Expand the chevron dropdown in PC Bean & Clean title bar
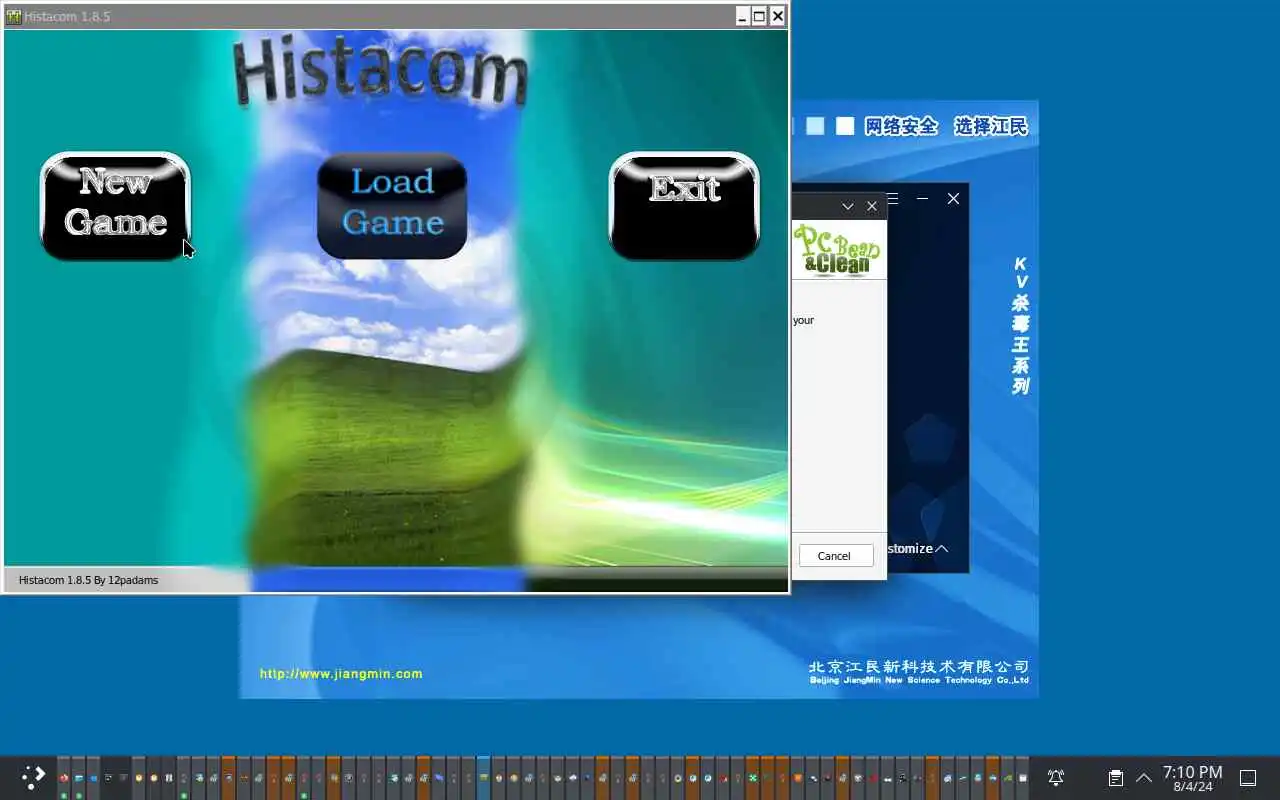Viewport: 1280px width, 800px height. click(x=848, y=206)
